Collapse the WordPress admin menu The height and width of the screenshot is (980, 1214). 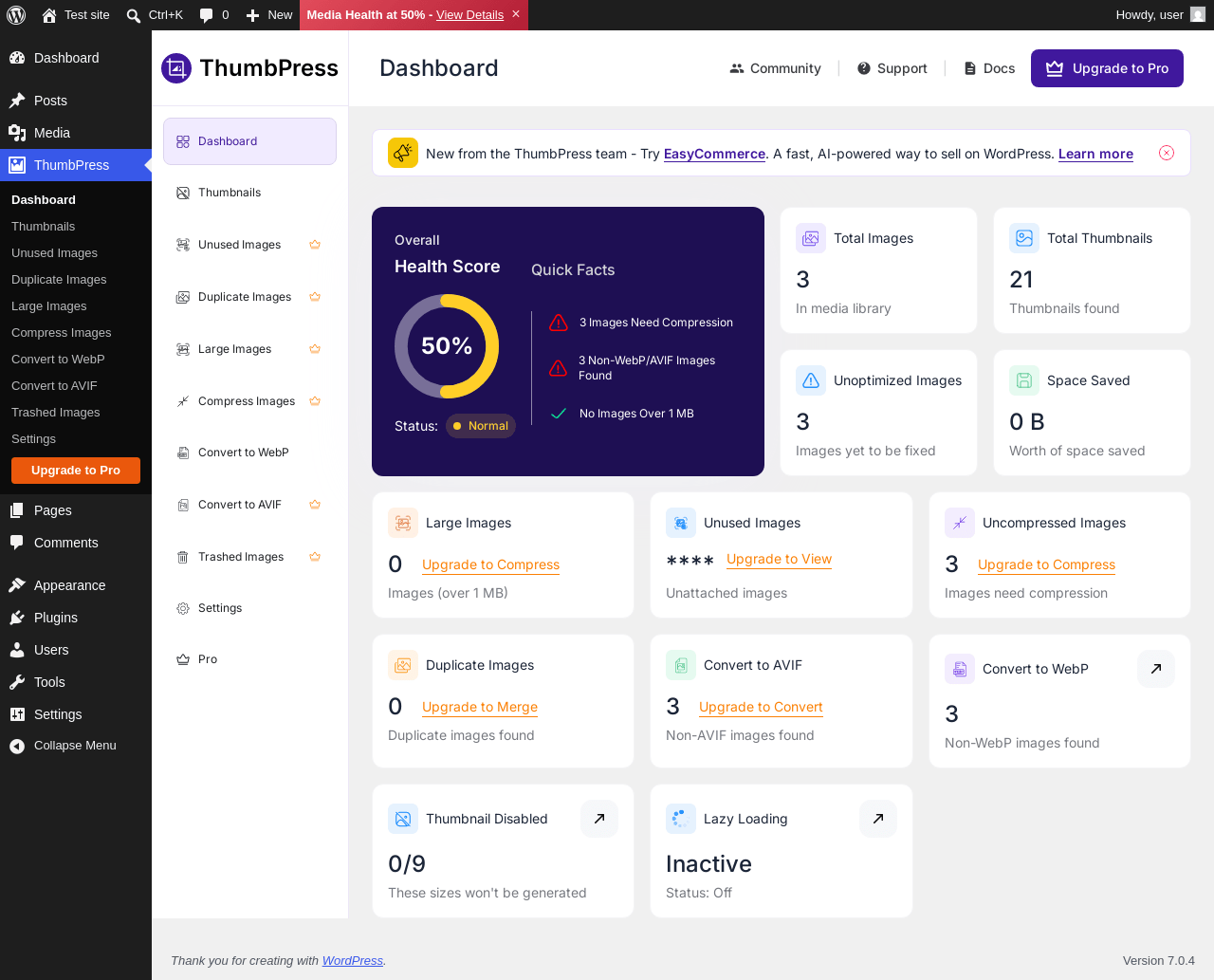[x=76, y=746]
